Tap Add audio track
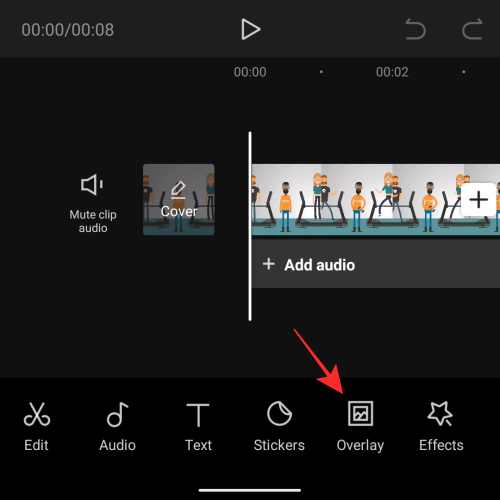This screenshot has height=500, width=500. point(376,265)
